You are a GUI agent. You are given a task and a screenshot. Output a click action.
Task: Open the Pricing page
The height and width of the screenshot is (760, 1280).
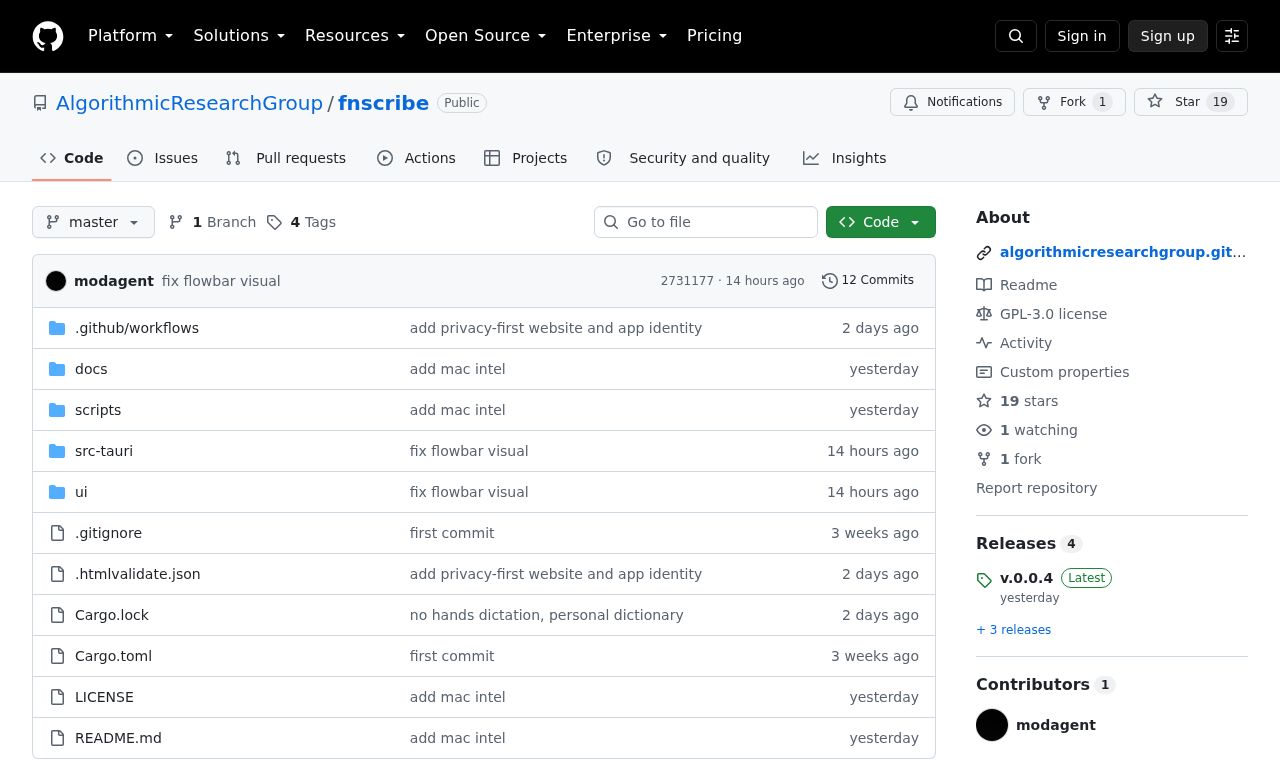[x=714, y=36]
